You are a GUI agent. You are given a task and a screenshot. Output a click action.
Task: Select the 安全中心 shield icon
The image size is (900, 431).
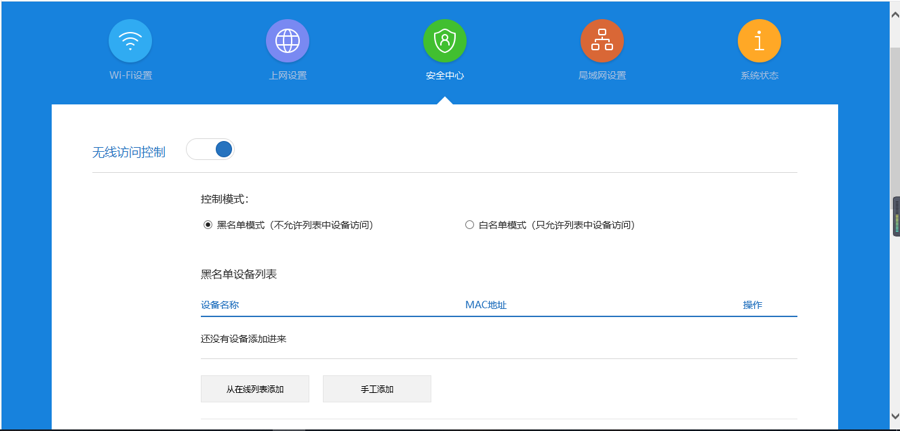(445, 41)
